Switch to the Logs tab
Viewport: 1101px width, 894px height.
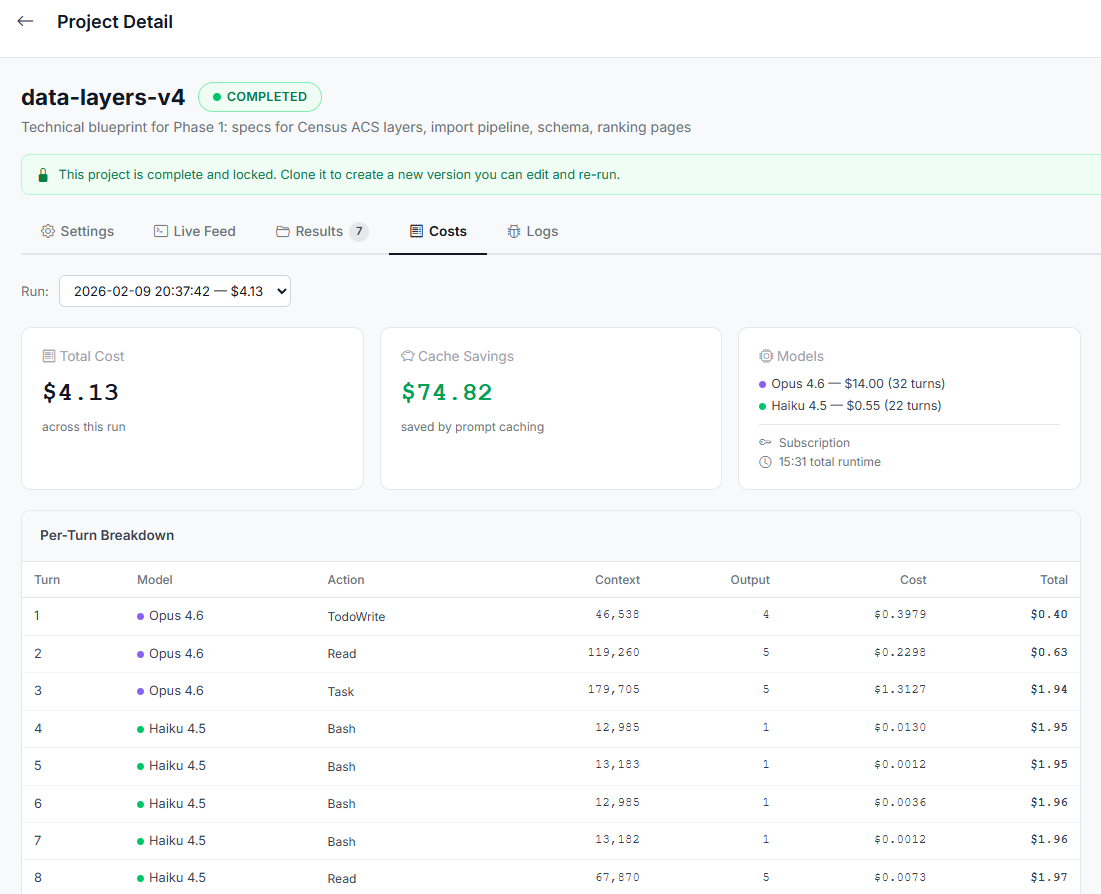point(532,231)
